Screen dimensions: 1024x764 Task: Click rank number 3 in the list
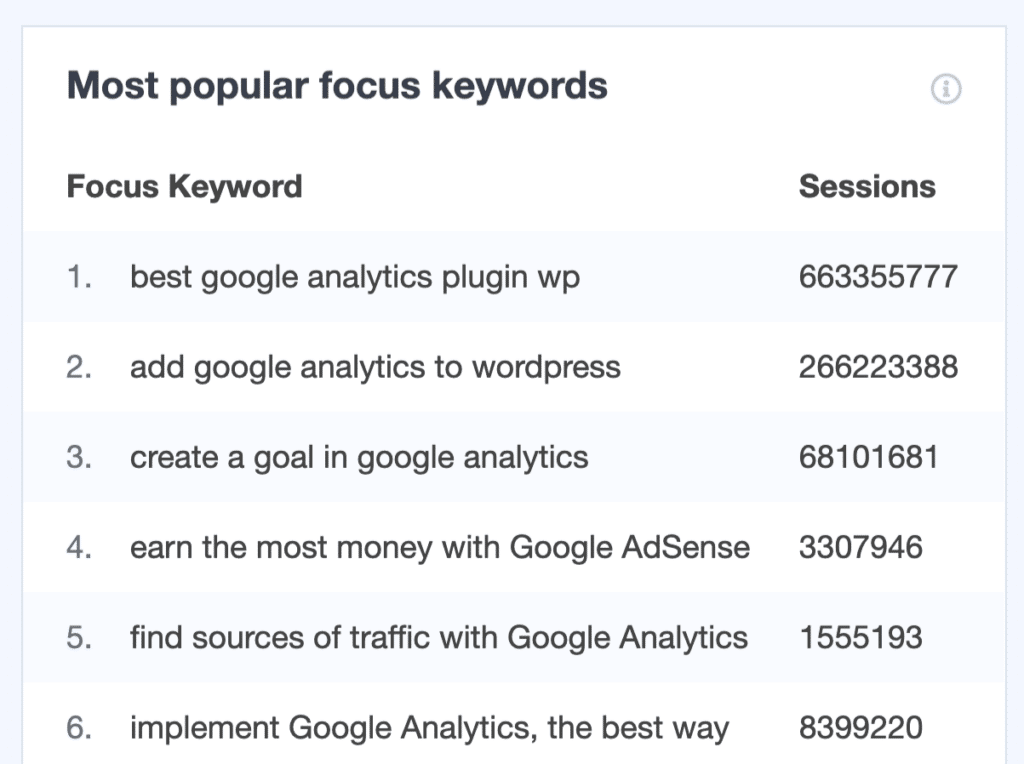pyautogui.click(x=79, y=457)
